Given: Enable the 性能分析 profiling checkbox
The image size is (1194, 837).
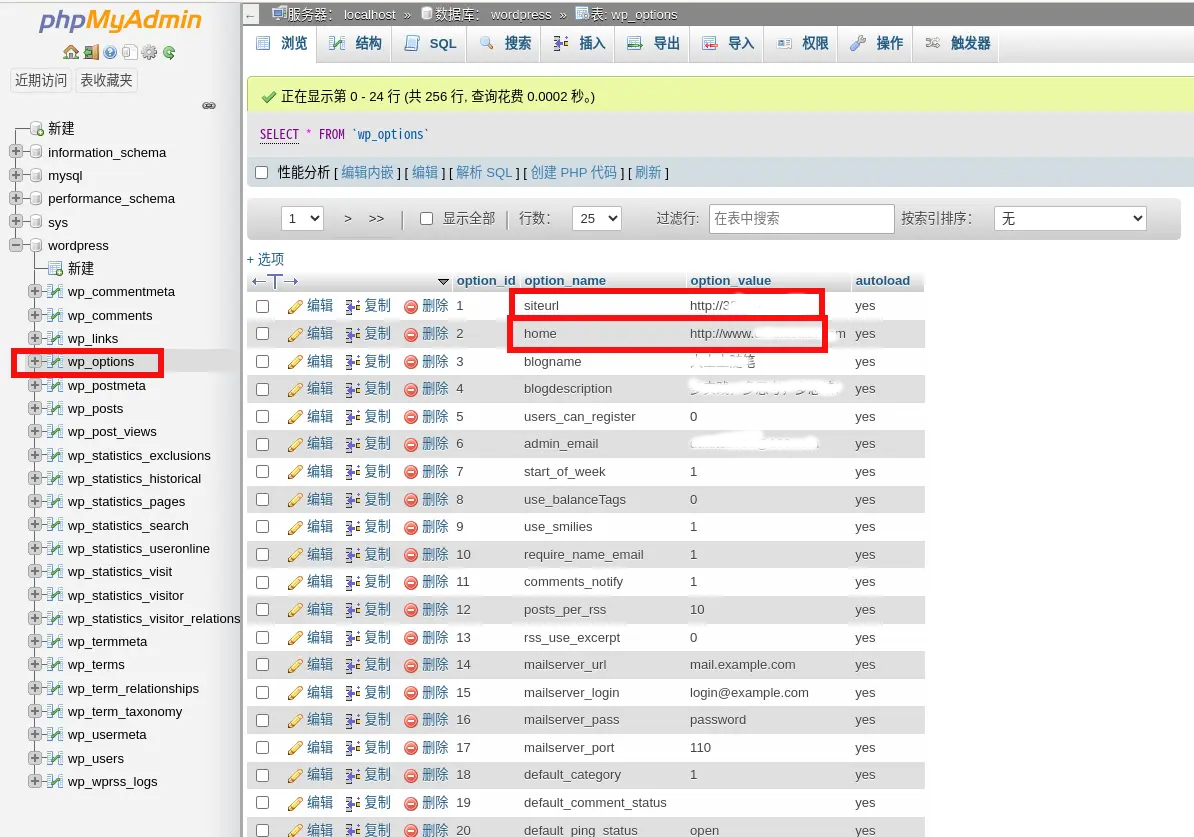Looking at the screenshot, I should pos(262,173).
